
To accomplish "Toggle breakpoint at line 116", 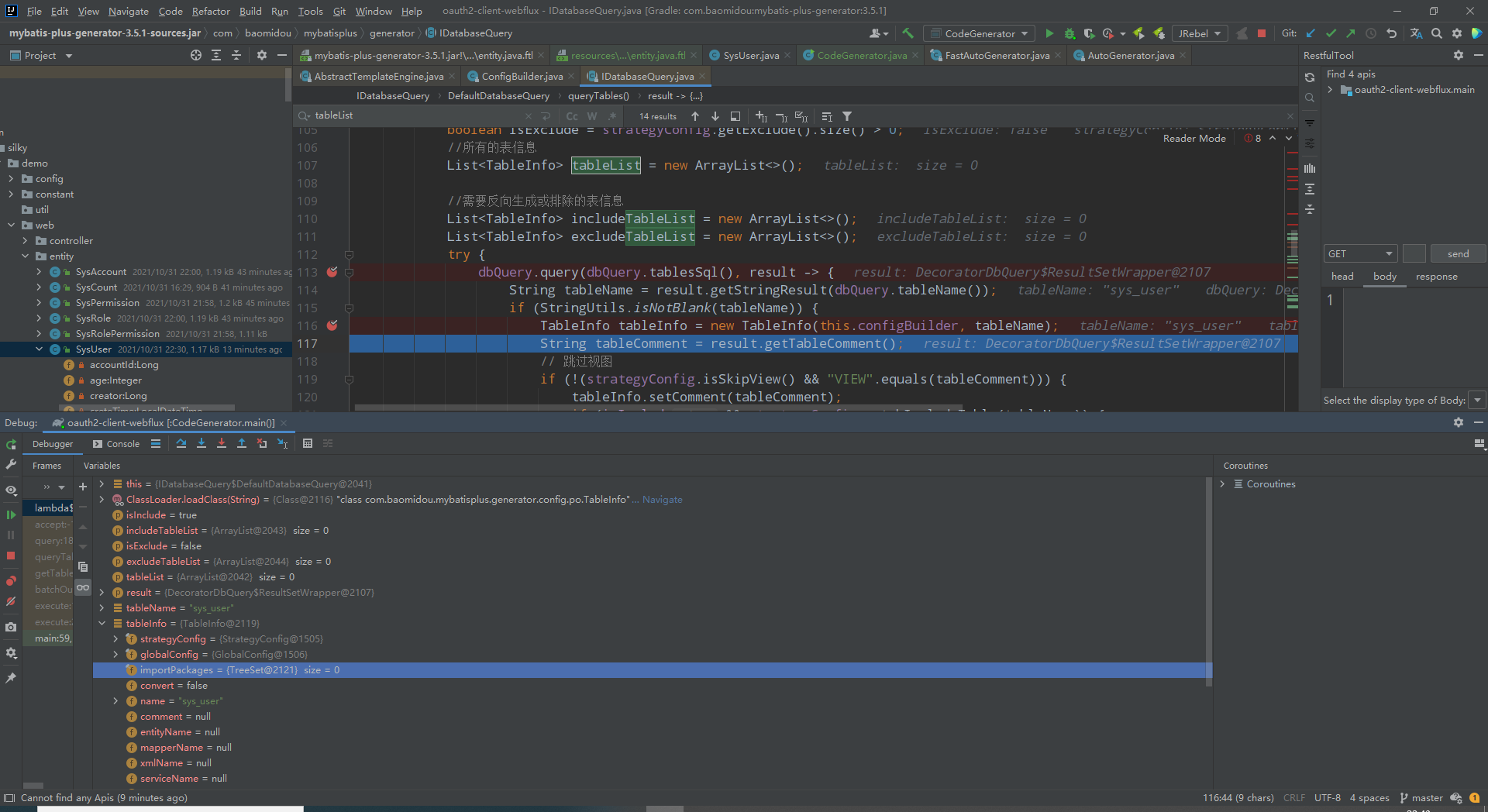I will click(x=332, y=325).
